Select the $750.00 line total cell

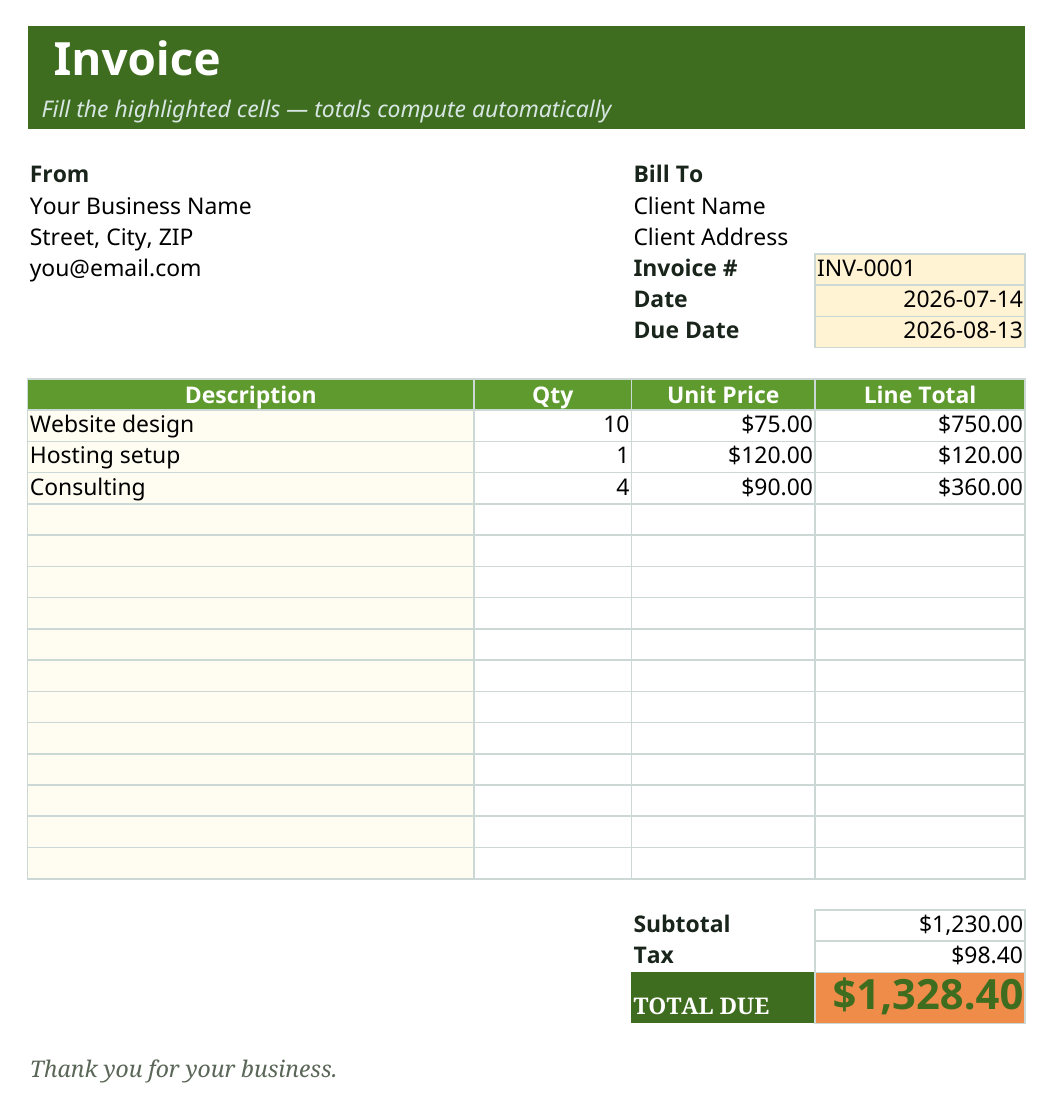click(920, 425)
